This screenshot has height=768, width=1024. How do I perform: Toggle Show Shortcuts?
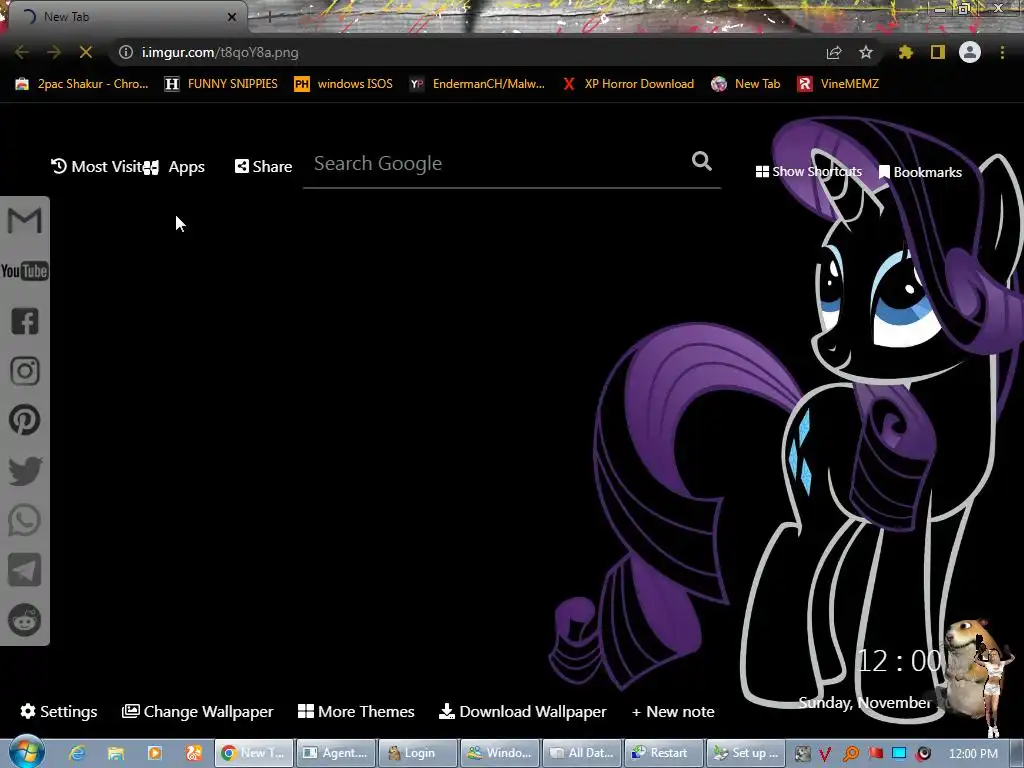808,172
